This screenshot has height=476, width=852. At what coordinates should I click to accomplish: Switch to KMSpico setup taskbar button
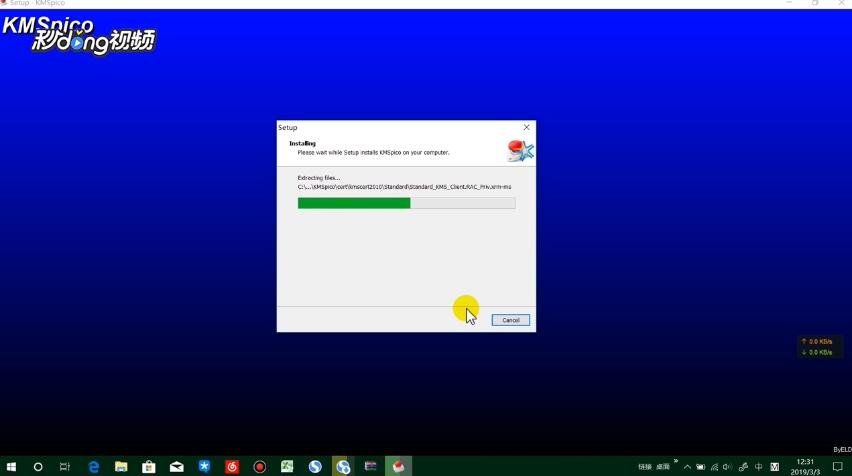click(x=398, y=466)
